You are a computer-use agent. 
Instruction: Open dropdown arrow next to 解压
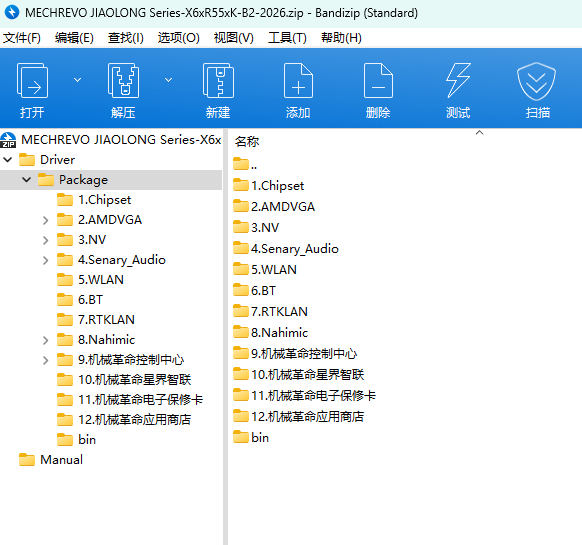point(169,80)
